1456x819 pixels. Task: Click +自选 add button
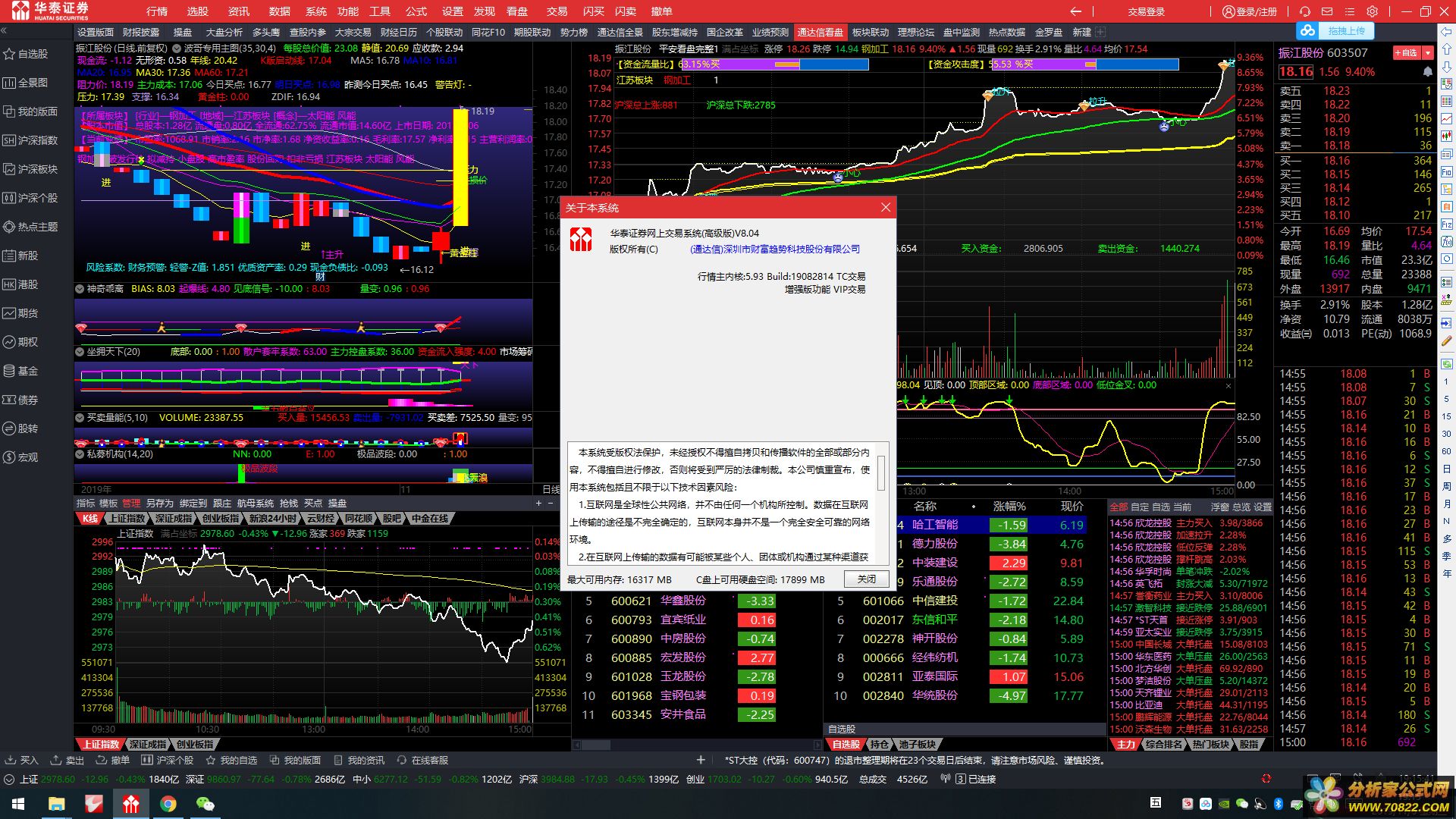pyautogui.click(x=1406, y=52)
